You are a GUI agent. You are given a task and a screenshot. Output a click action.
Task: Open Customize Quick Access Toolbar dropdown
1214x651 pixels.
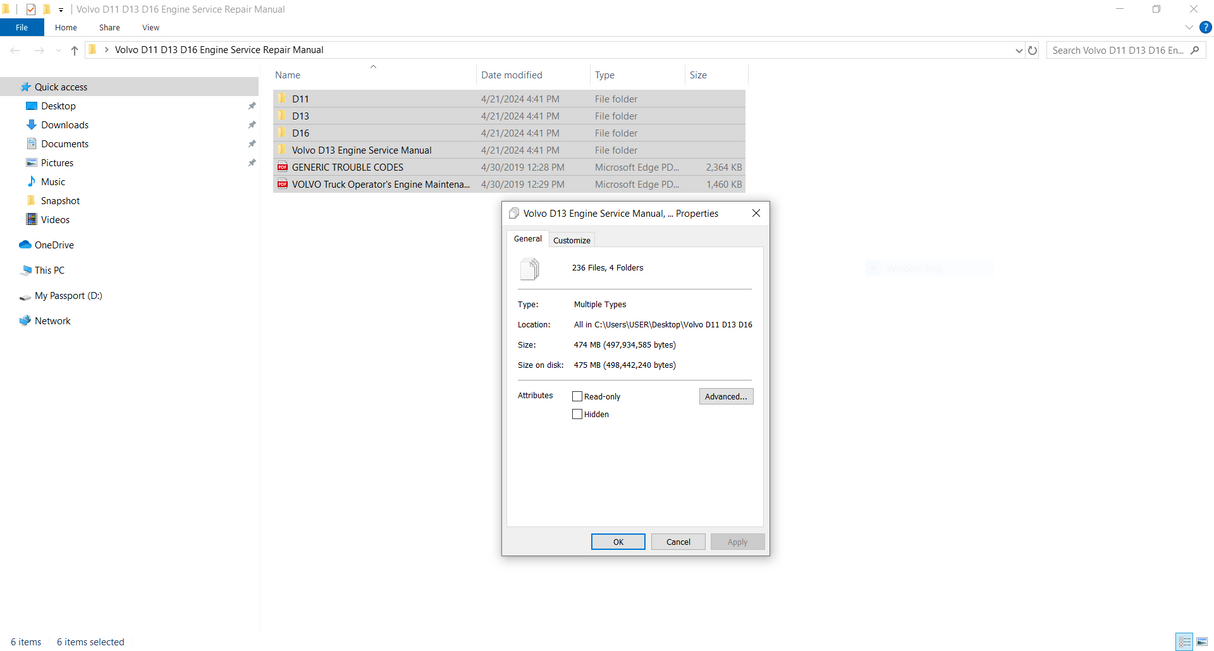click(61, 10)
